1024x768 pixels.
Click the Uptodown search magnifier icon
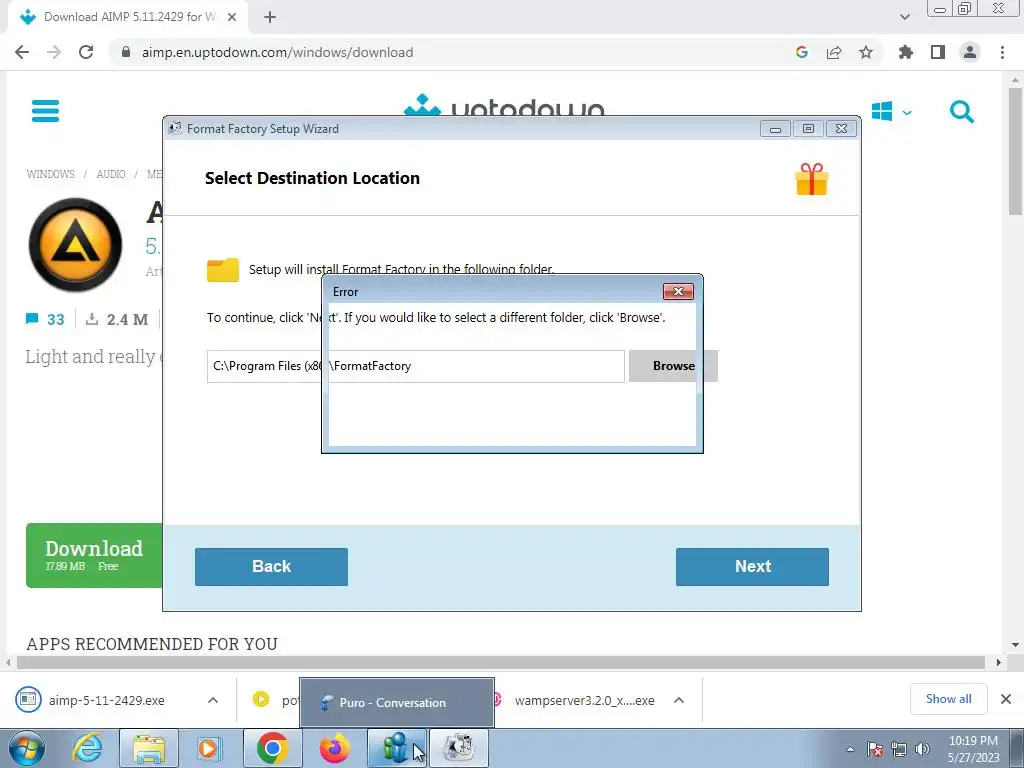click(x=961, y=112)
